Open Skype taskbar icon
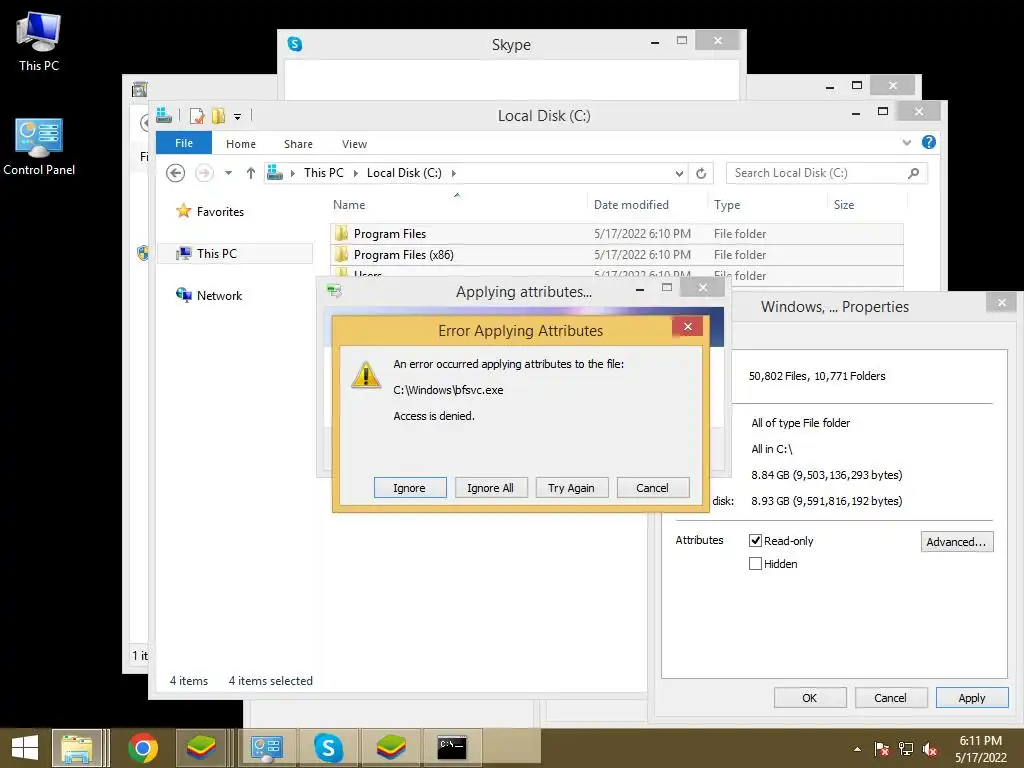 [328, 748]
